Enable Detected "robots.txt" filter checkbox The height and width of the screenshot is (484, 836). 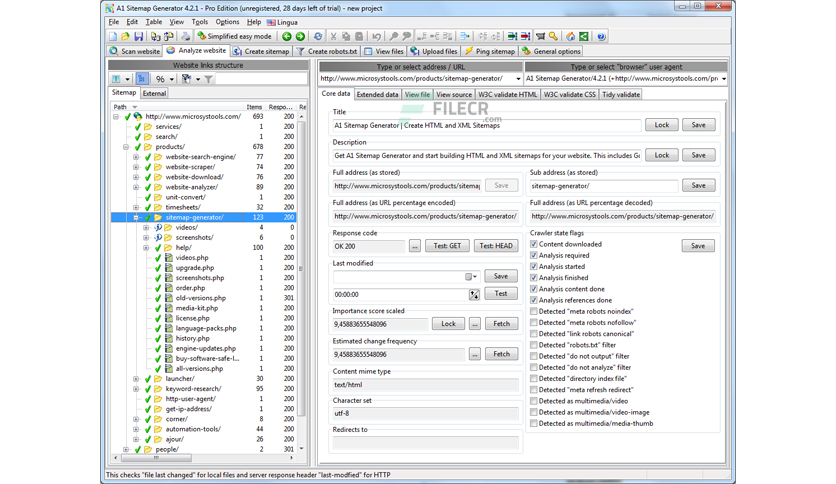point(534,345)
